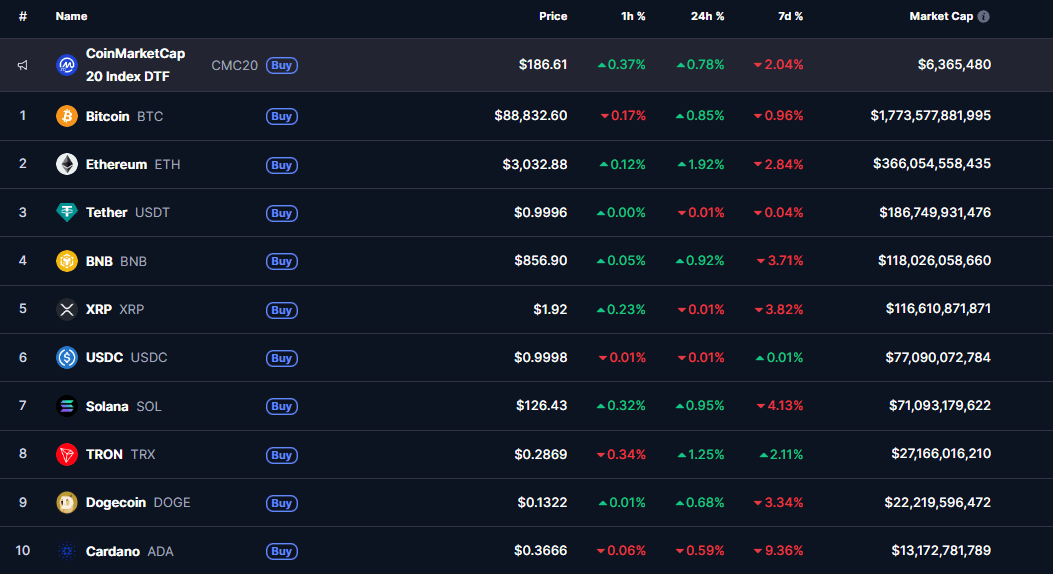The width and height of the screenshot is (1053, 574).
Task: Click the TRON logo icon
Action: (x=67, y=454)
